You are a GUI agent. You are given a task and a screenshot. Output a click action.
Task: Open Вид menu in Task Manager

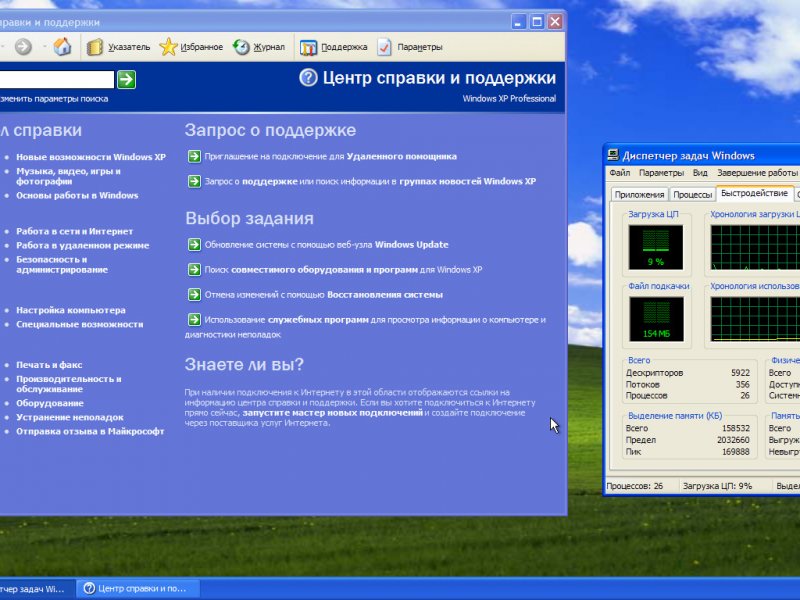[700, 173]
